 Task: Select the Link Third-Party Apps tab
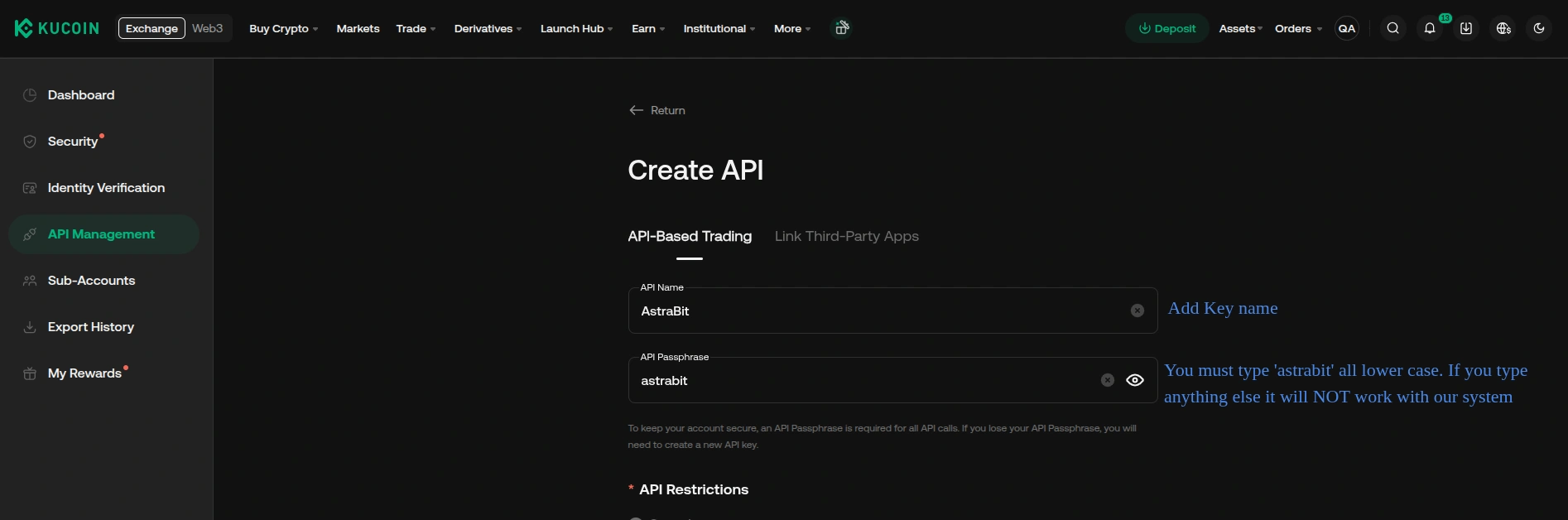pyautogui.click(x=847, y=237)
